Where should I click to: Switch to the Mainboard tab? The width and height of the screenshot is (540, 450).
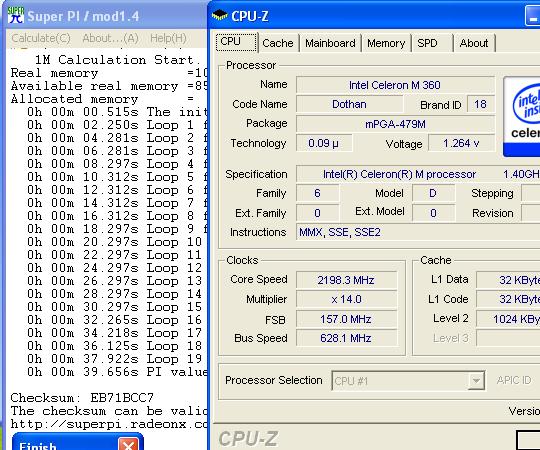click(330, 43)
